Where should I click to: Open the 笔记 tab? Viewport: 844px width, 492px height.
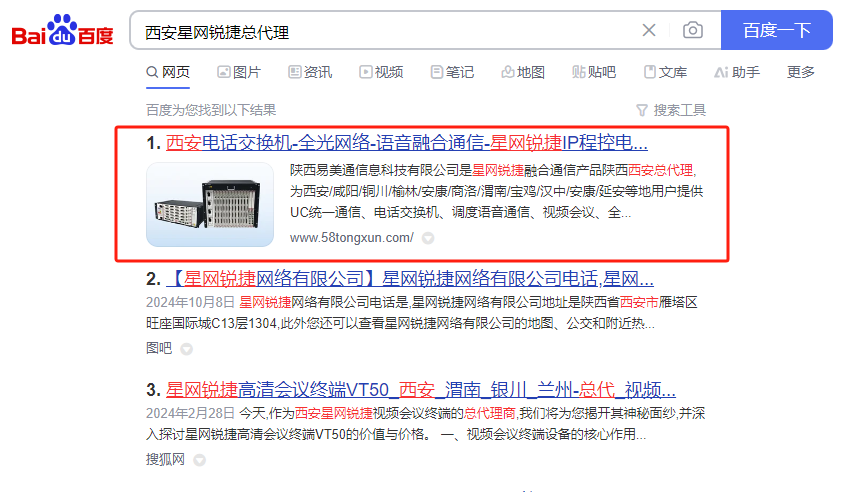(x=452, y=72)
